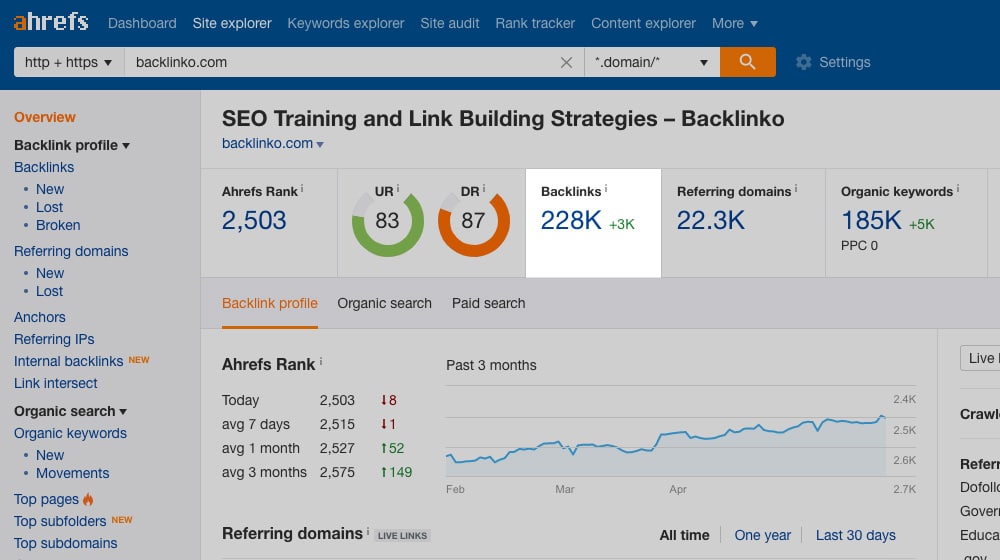Open the Backlinks sidebar link

tap(44, 167)
